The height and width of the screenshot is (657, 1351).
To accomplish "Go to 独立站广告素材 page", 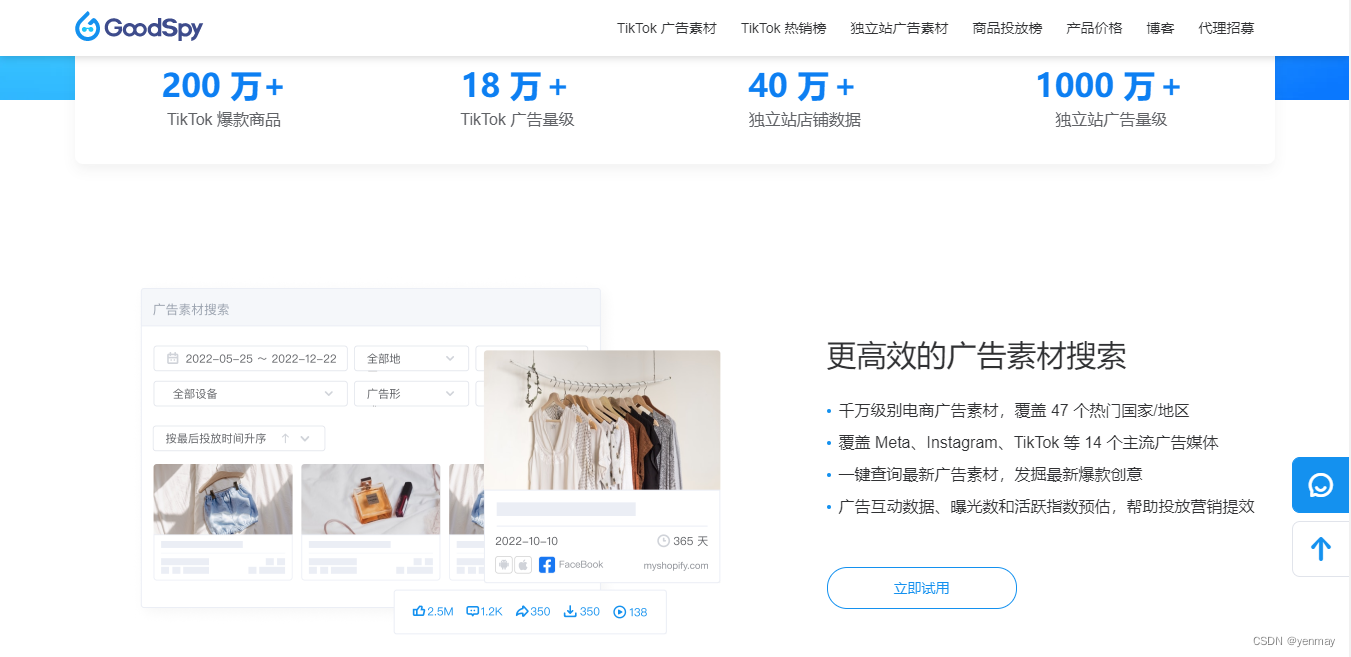I will tap(899, 28).
